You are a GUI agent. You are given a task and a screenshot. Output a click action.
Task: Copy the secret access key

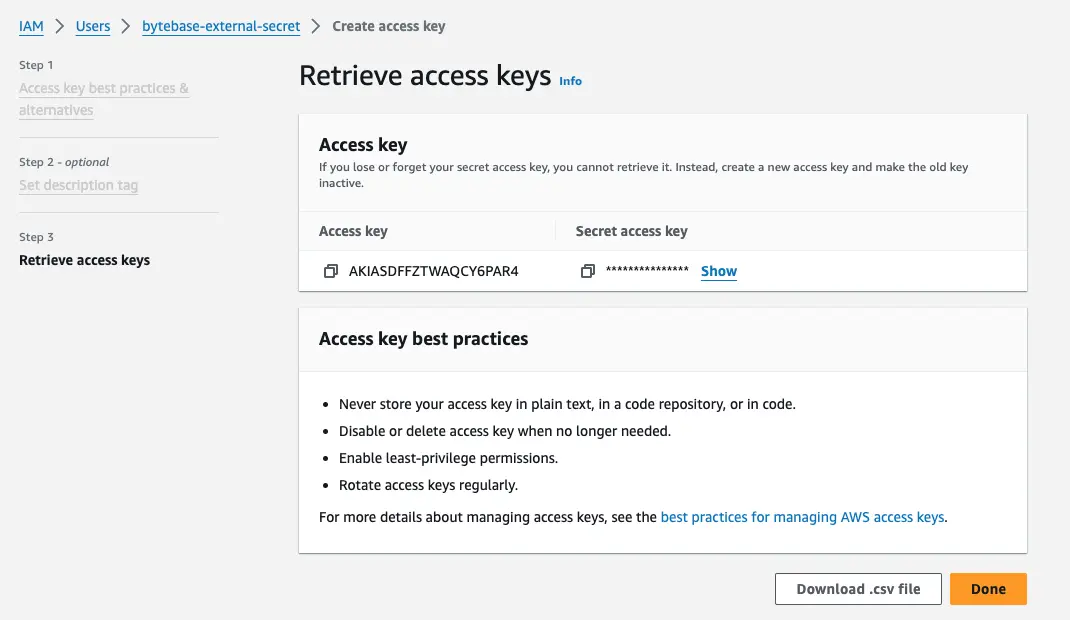click(588, 271)
